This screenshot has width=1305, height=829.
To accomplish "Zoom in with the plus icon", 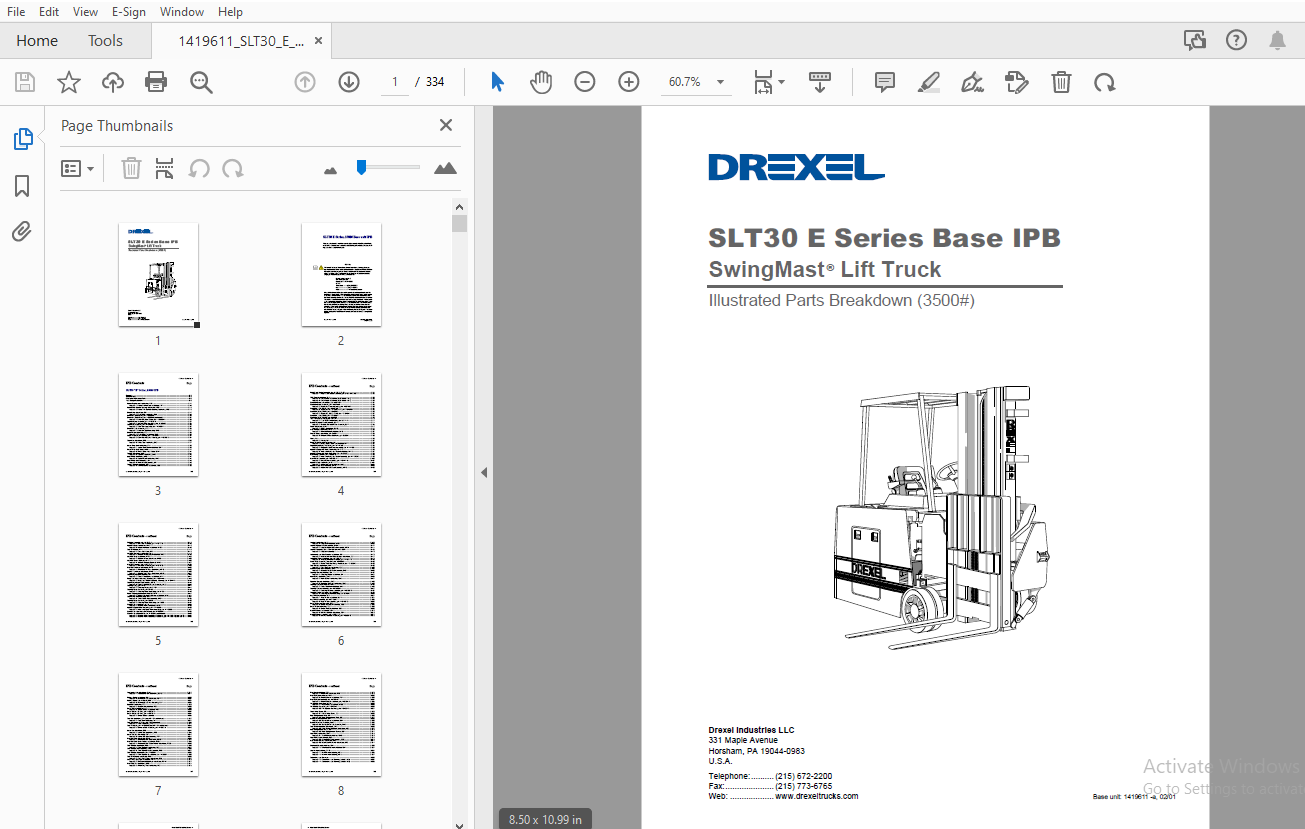I will click(629, 82).
